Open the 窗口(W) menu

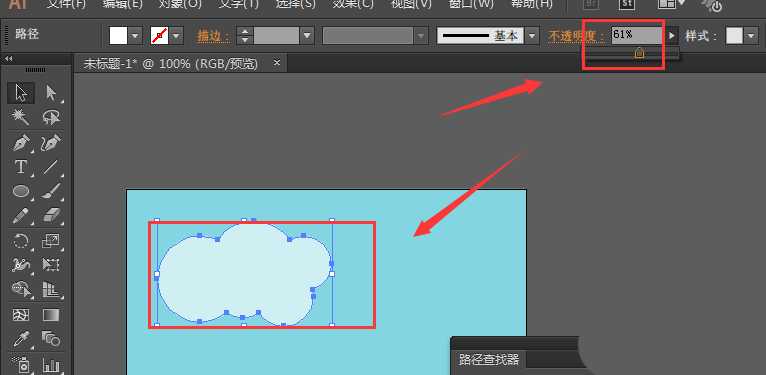pyautogui.click(x=470, y=4)
